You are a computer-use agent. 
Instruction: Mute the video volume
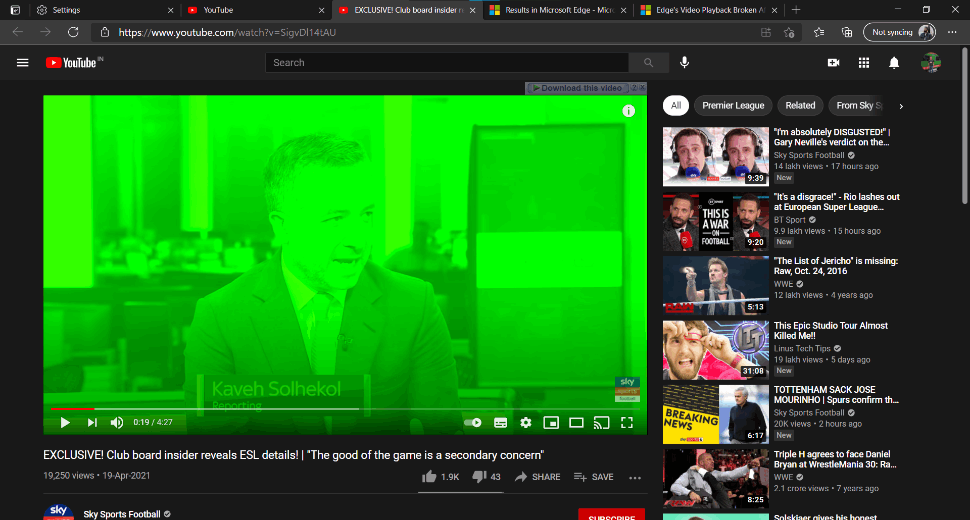coord(116,422)
